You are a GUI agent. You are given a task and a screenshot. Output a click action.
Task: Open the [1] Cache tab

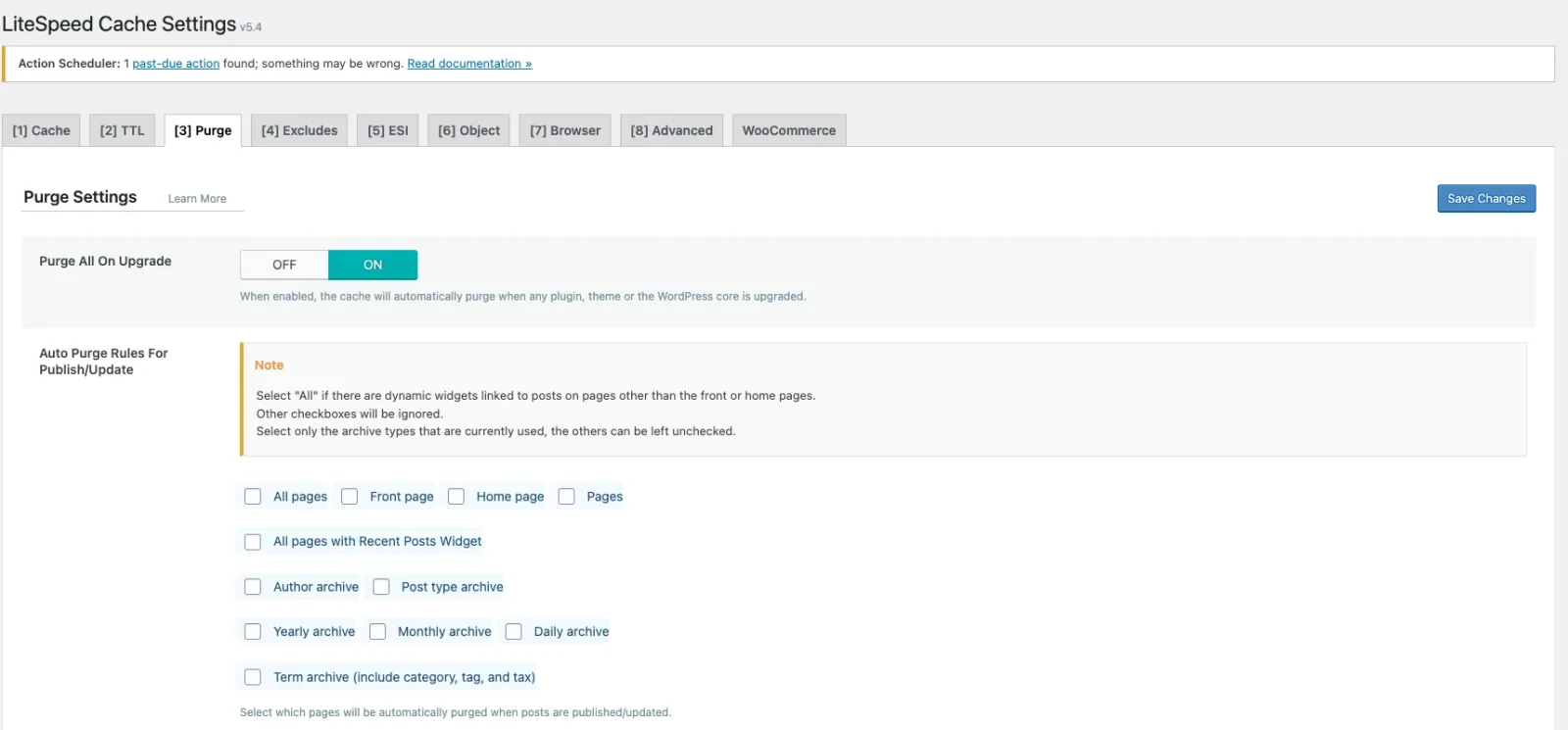point(41,130)
